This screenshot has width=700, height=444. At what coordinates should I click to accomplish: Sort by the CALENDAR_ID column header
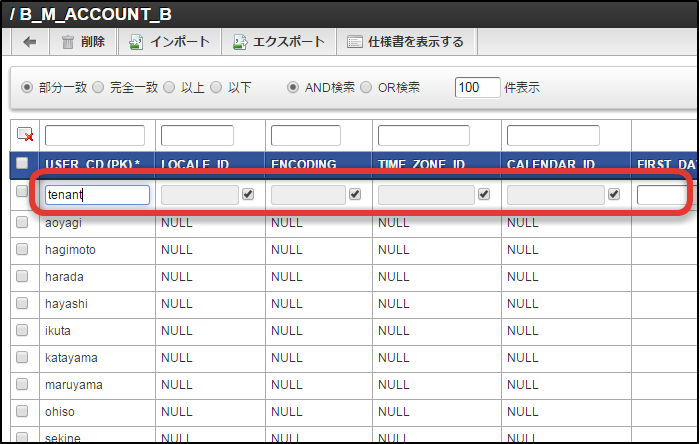(x=551, y=164)
